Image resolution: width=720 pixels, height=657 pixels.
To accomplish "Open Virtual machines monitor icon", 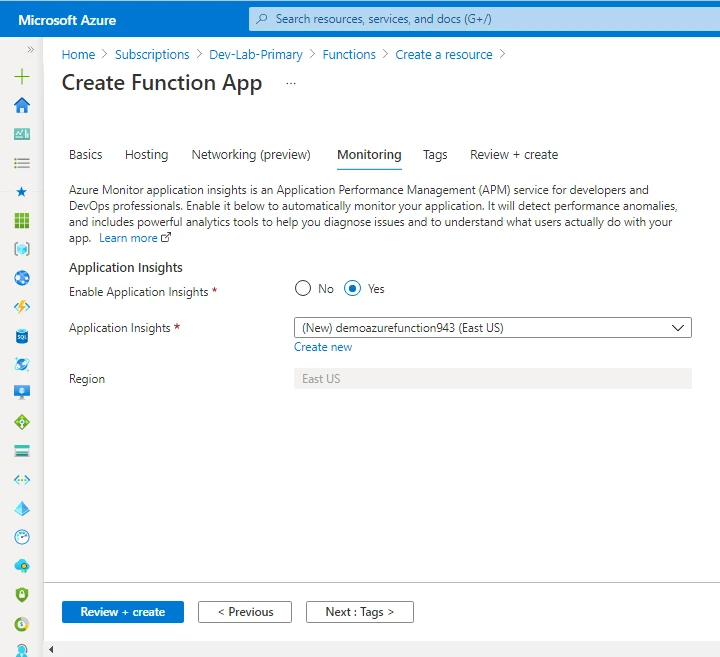I will pos(22,393).
